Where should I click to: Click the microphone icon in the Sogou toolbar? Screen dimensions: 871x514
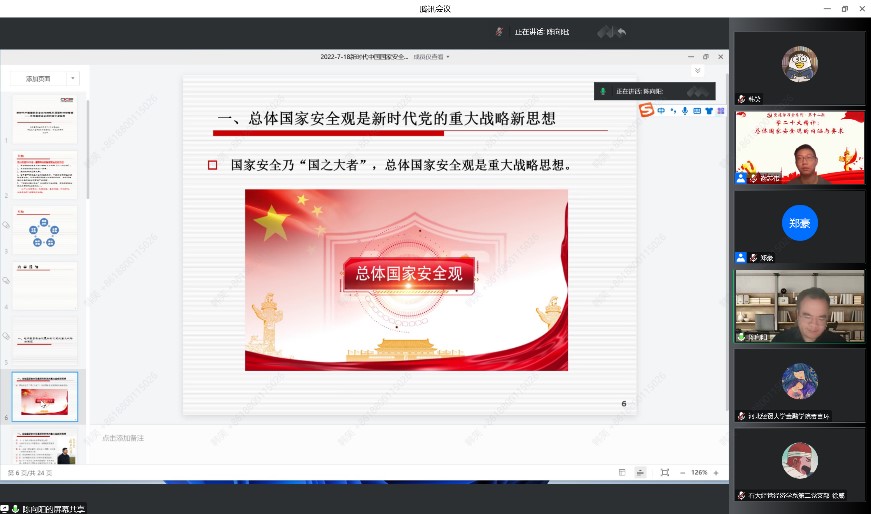click(x=685, y=110)
